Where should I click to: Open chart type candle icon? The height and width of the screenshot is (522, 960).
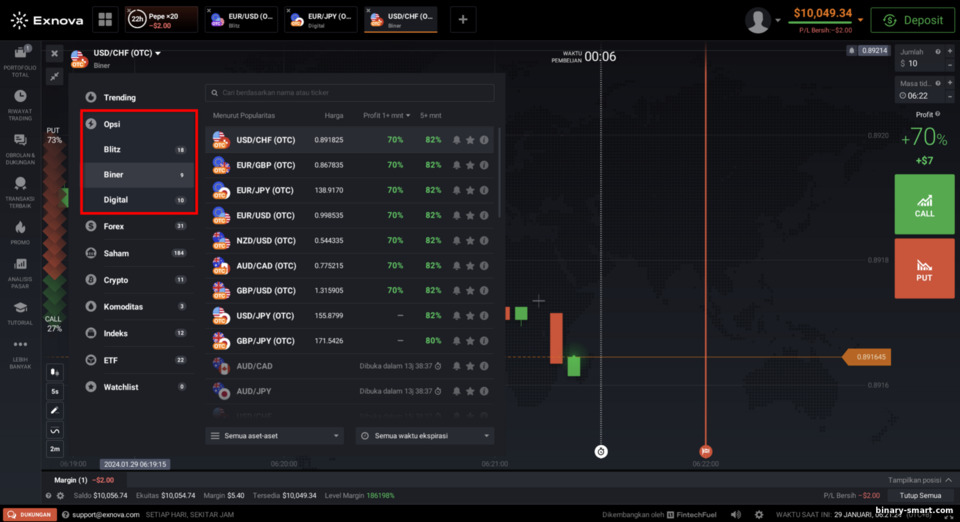54,372
